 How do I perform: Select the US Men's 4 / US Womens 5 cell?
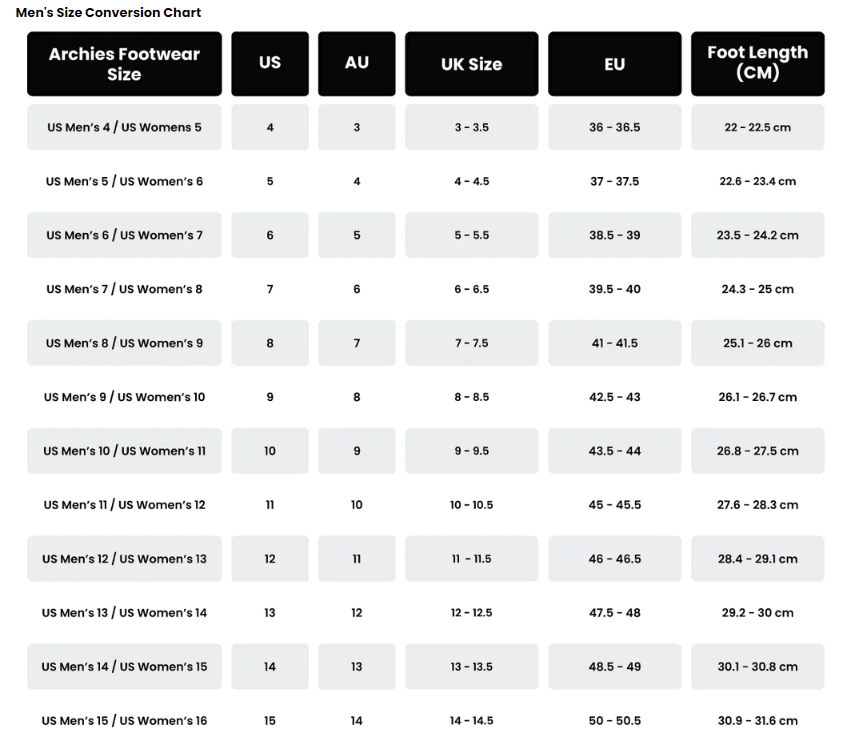[x=124, y=128]
